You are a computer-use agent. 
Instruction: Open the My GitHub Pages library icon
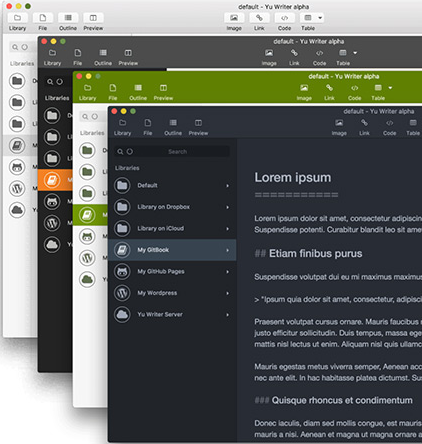coord(122,271)
